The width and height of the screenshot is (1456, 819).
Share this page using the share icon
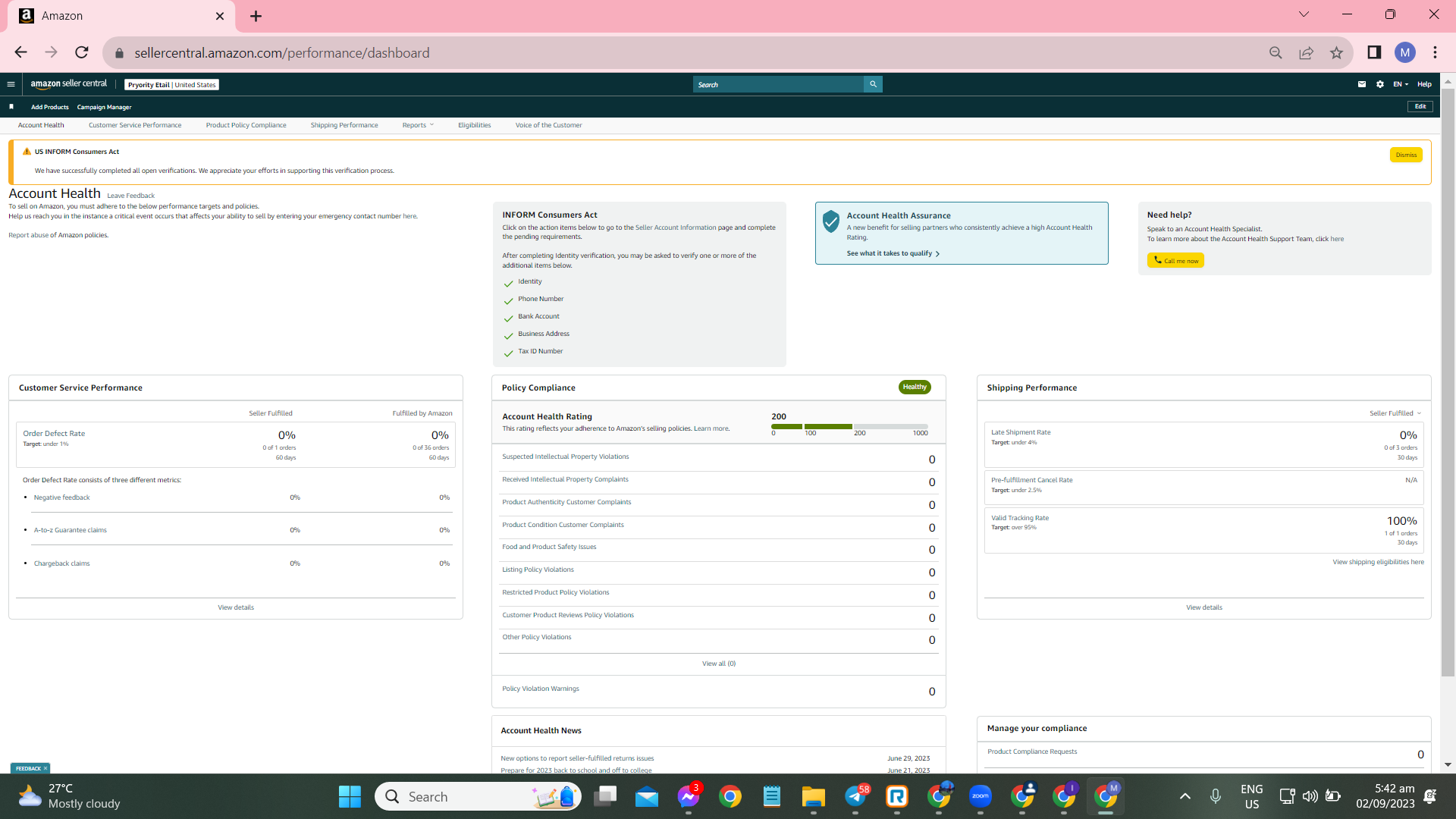click(x=1306, y=53)
